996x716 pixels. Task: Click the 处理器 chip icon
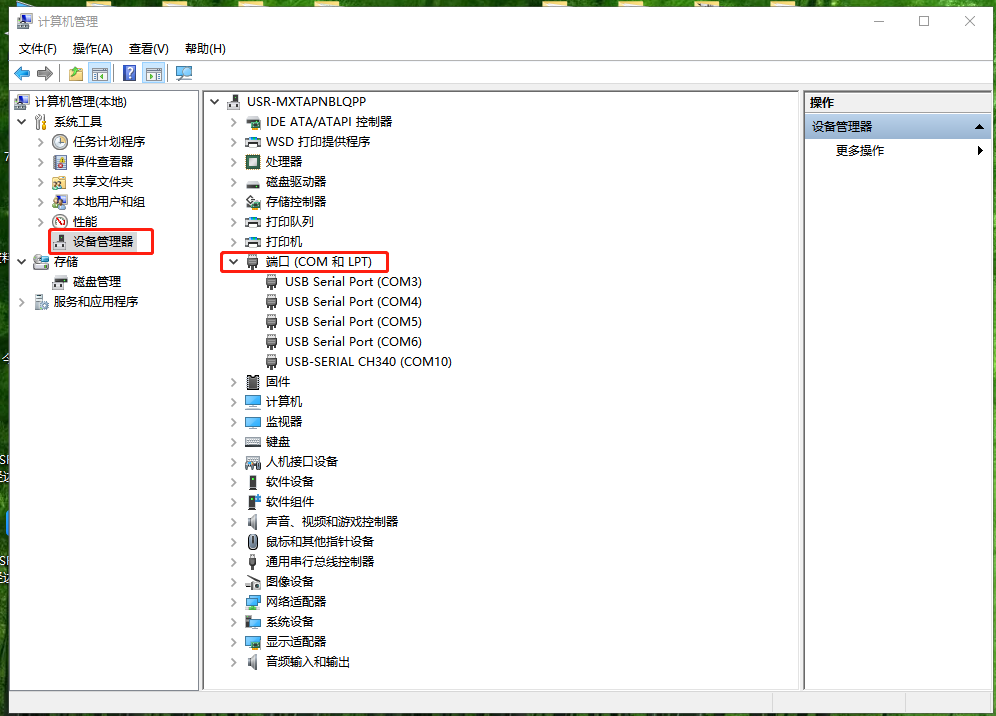coord(253,162)
